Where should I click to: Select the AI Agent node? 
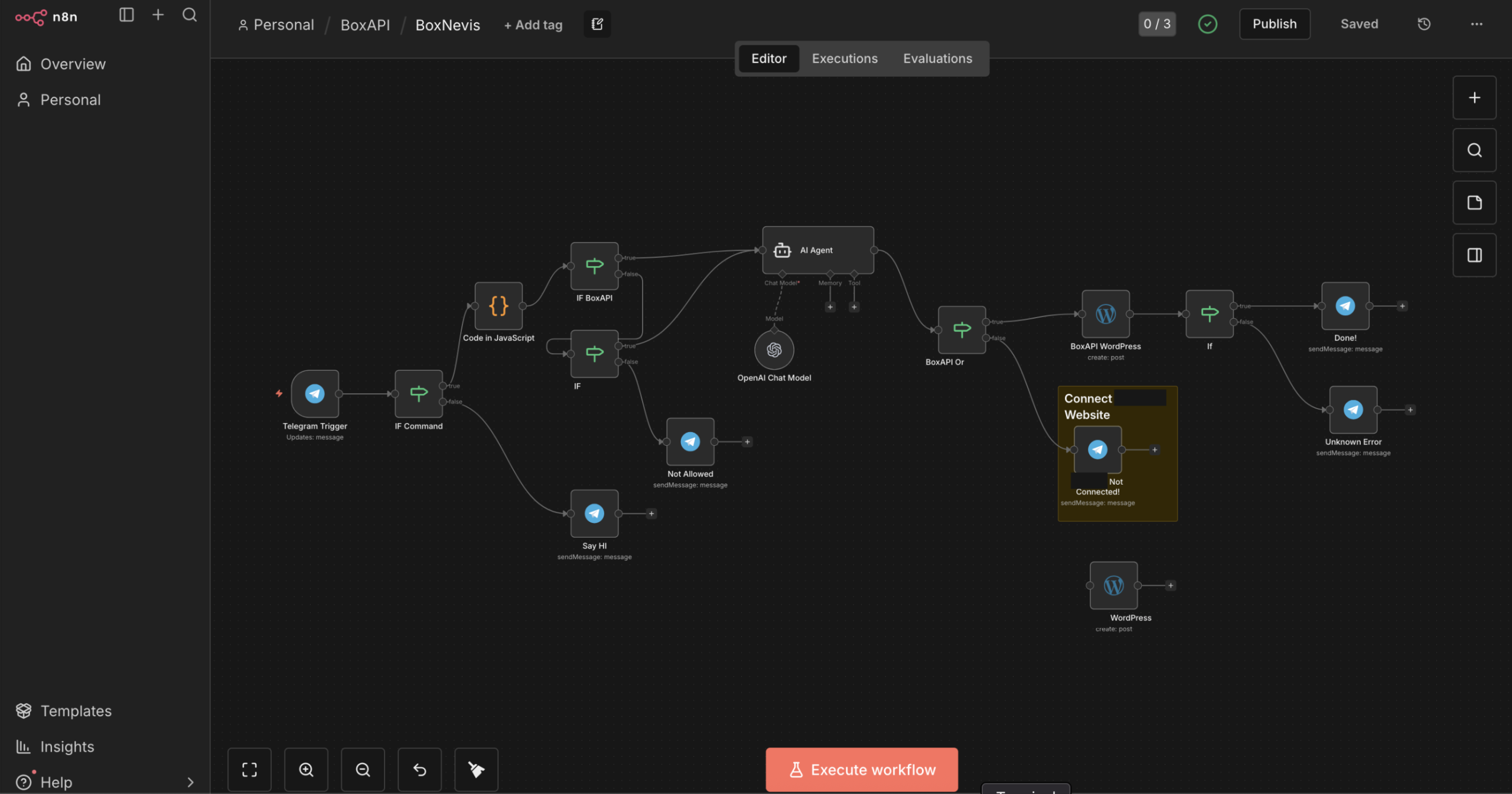818,250
